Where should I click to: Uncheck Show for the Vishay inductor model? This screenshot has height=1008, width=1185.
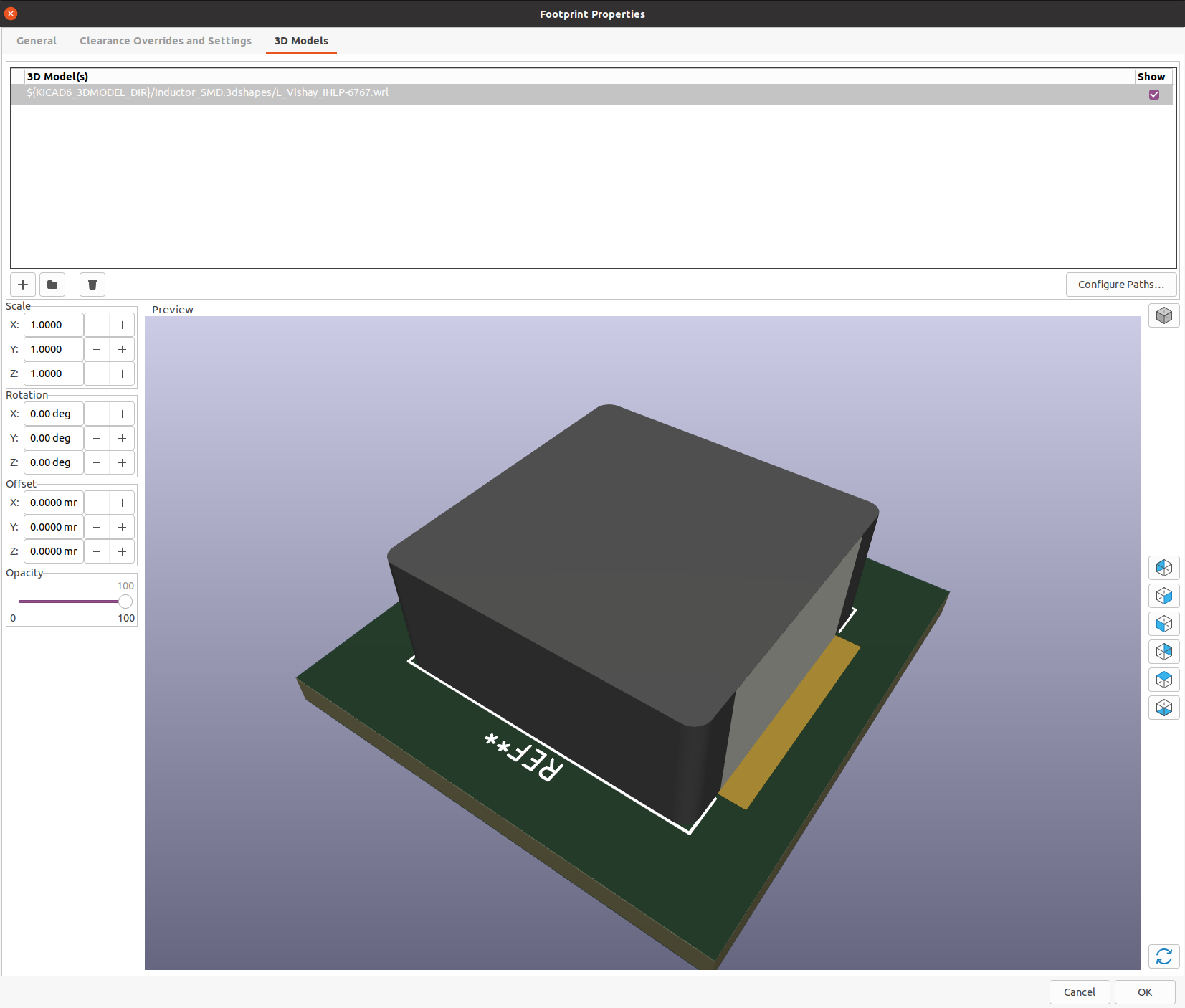(x=1153, y=95)
